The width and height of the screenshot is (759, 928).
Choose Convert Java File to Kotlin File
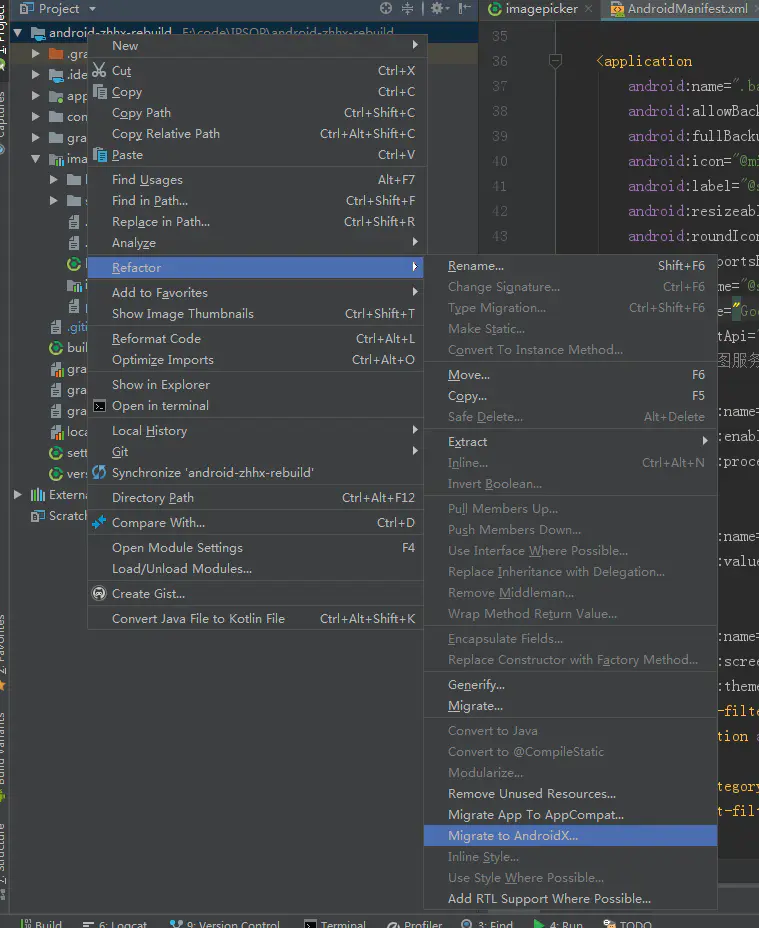pyautogui.click(x=256, y=618)
